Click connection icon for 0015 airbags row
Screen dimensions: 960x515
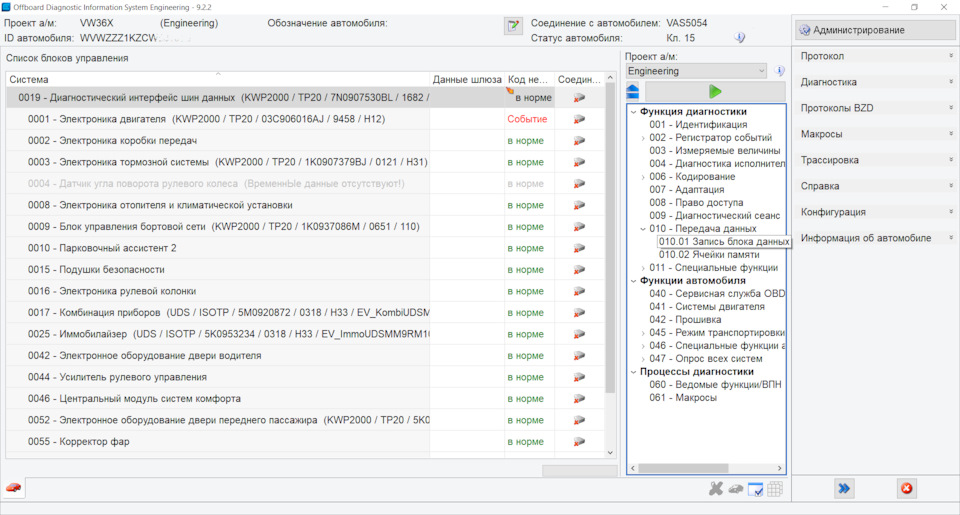(x=579, y=269)
